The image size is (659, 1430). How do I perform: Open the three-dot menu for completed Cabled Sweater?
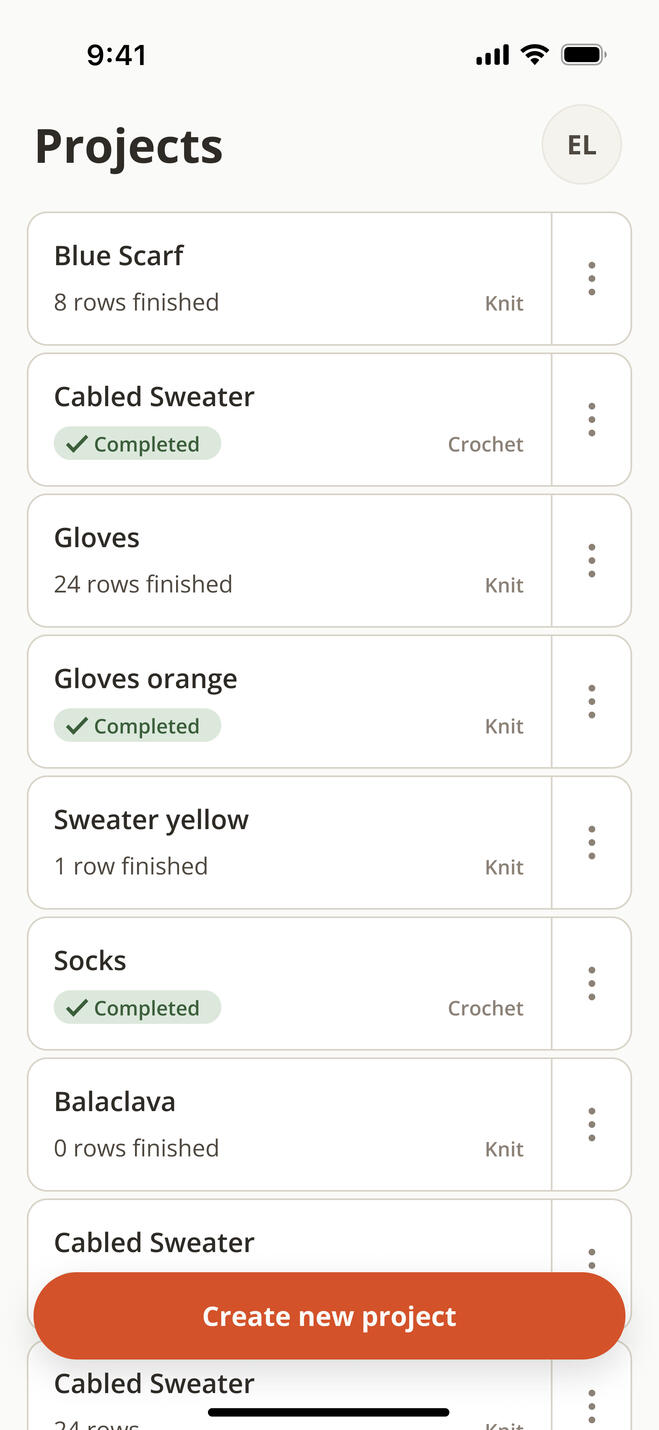click(x=591, y=420)
